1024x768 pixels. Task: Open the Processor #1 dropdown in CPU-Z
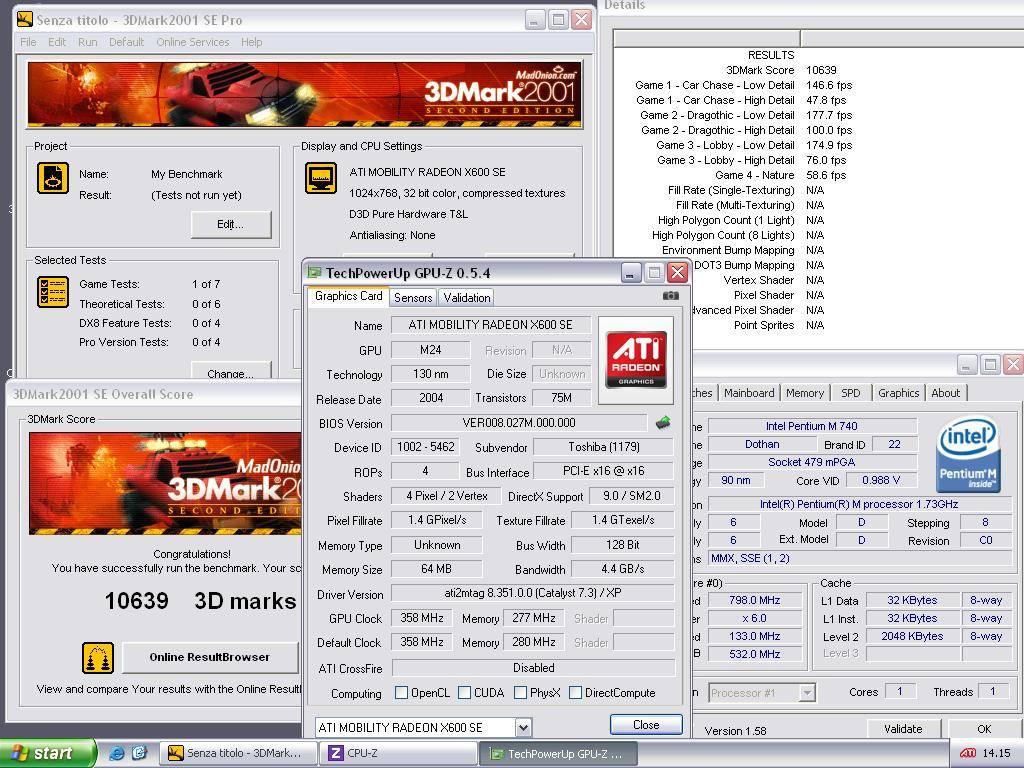coord(807,692)
